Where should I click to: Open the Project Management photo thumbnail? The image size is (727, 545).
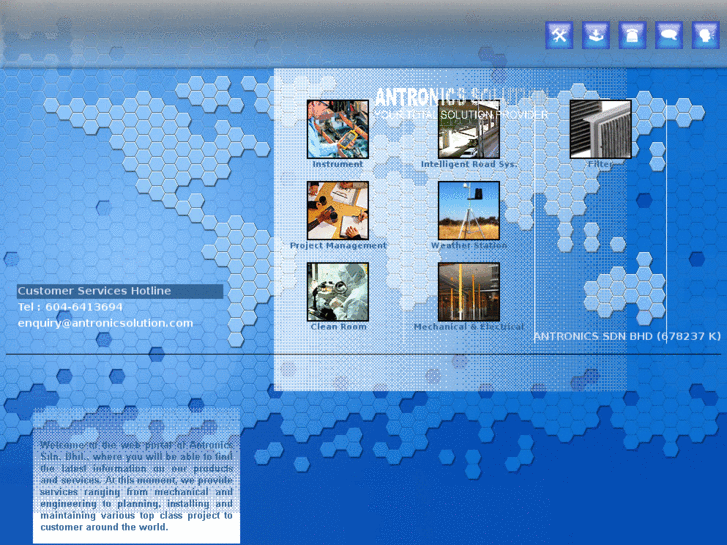pos(338,211)
